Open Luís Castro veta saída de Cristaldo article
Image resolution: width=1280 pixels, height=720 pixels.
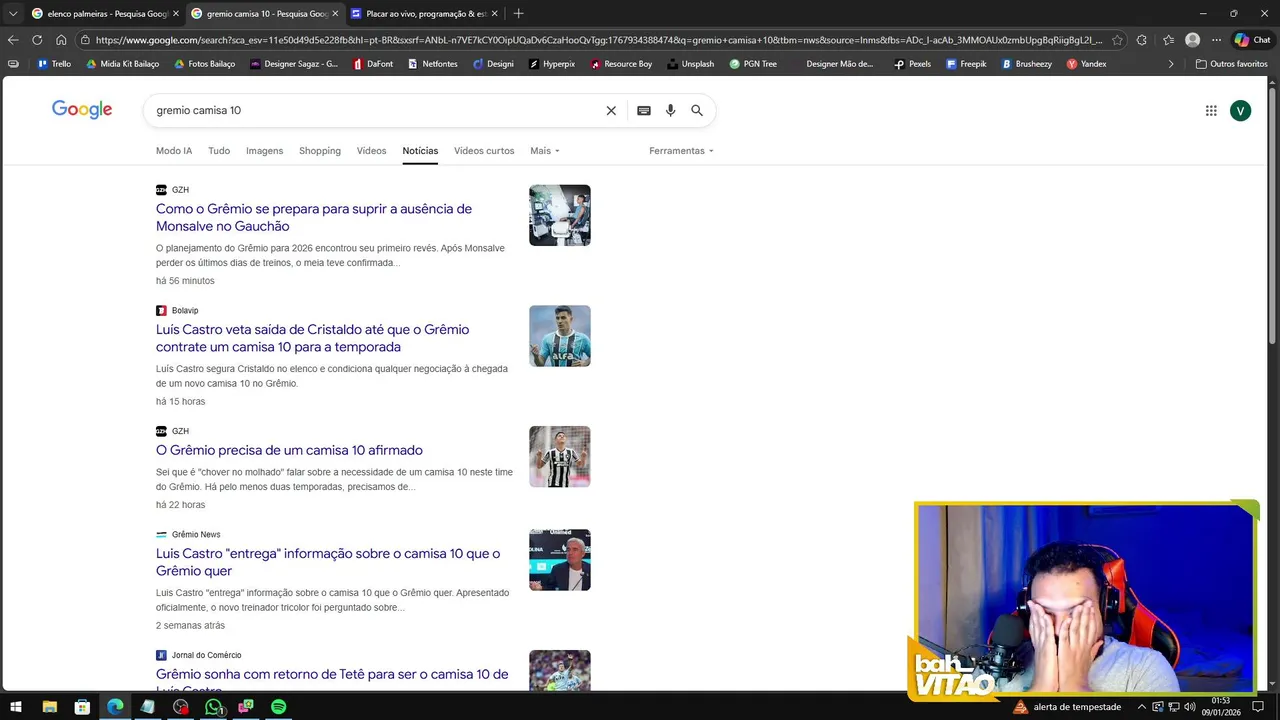click(x=312, y=338)
